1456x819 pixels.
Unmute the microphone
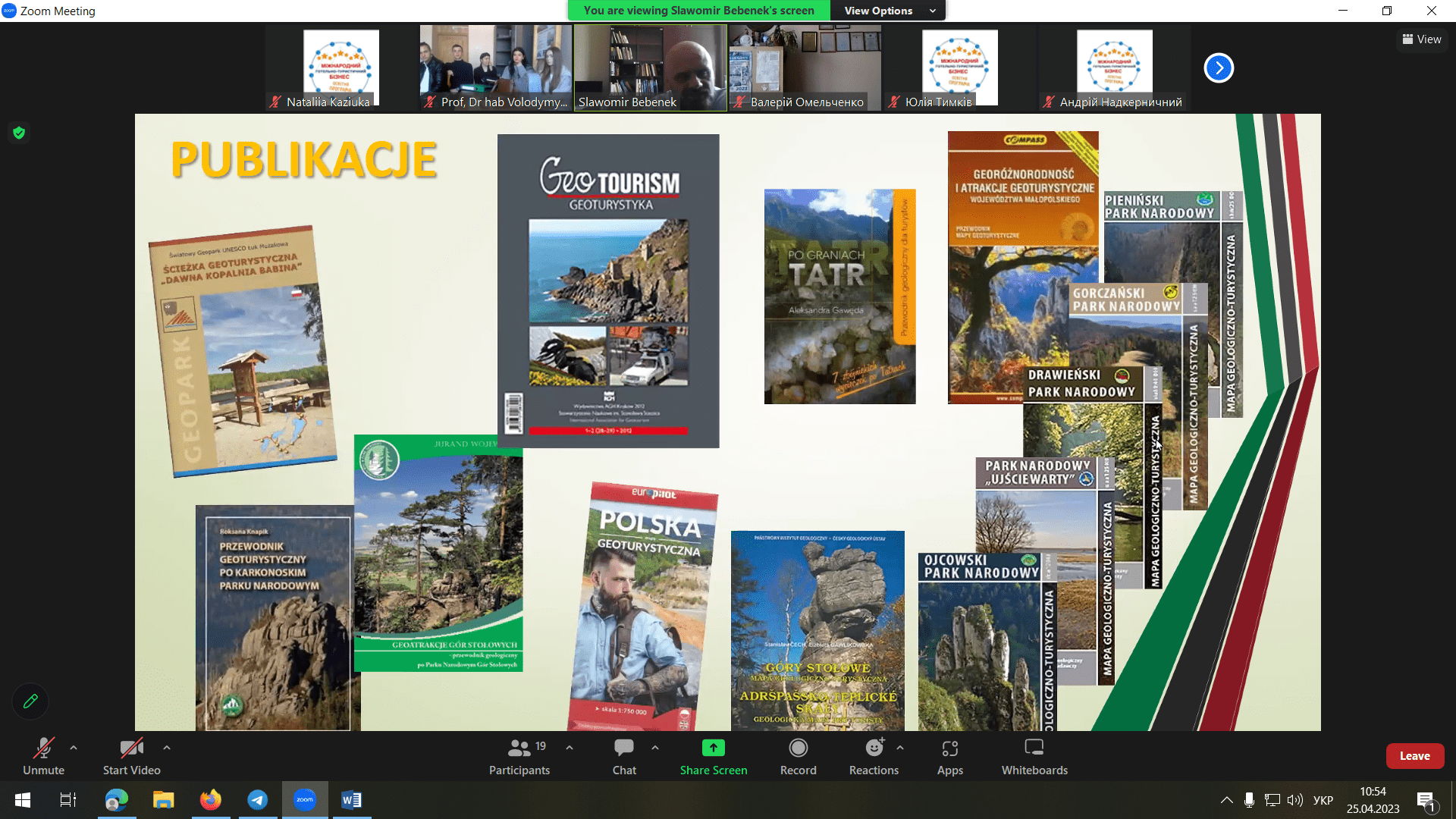point(43,748)
